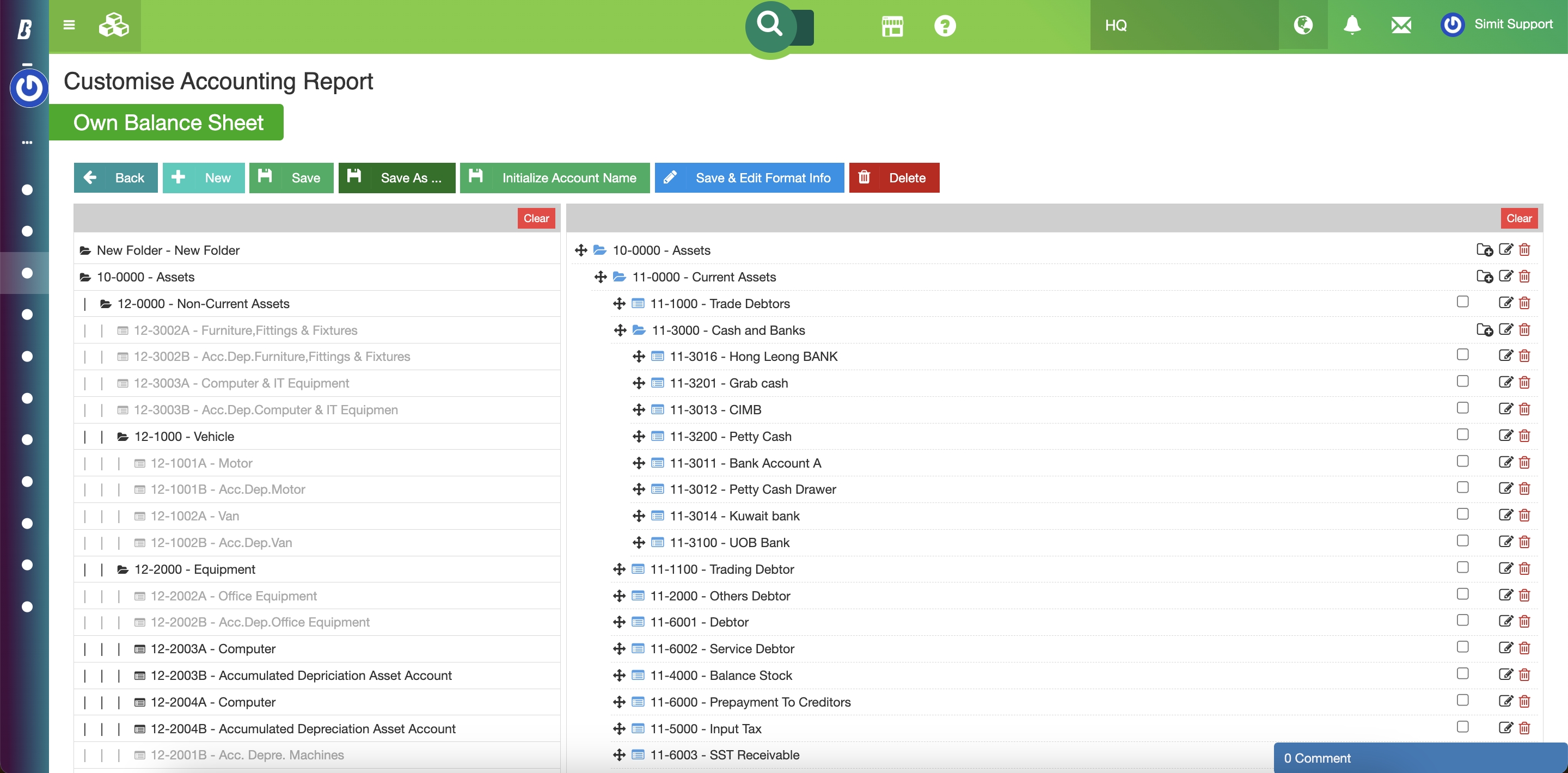Tick checkbox for 11-1100 Trading Debtor
Screen dimensions: 1568x773
(1462, 567)
